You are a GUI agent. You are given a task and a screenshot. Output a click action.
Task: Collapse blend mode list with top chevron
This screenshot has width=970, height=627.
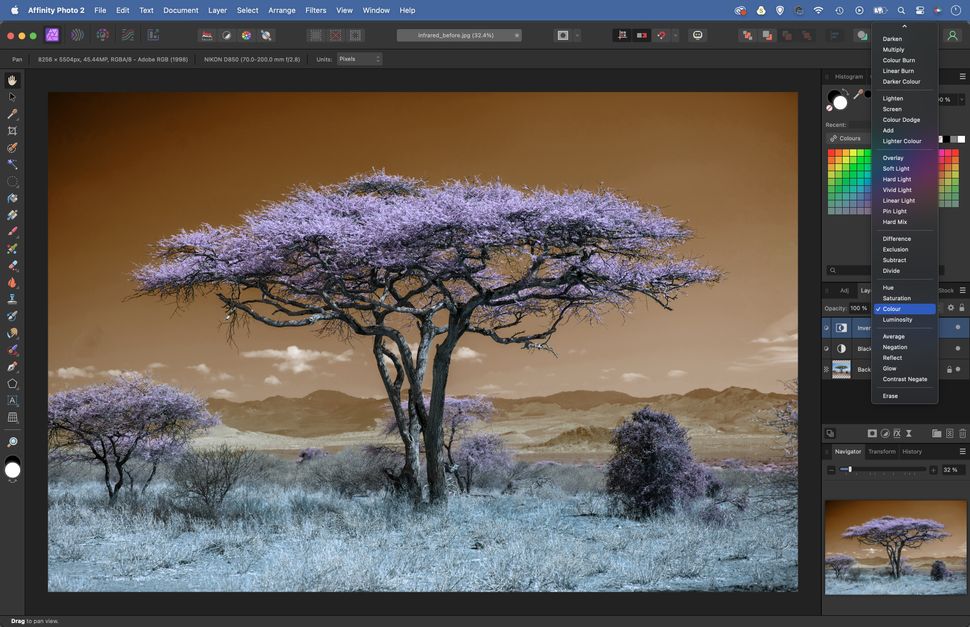[x=904, y=27]
